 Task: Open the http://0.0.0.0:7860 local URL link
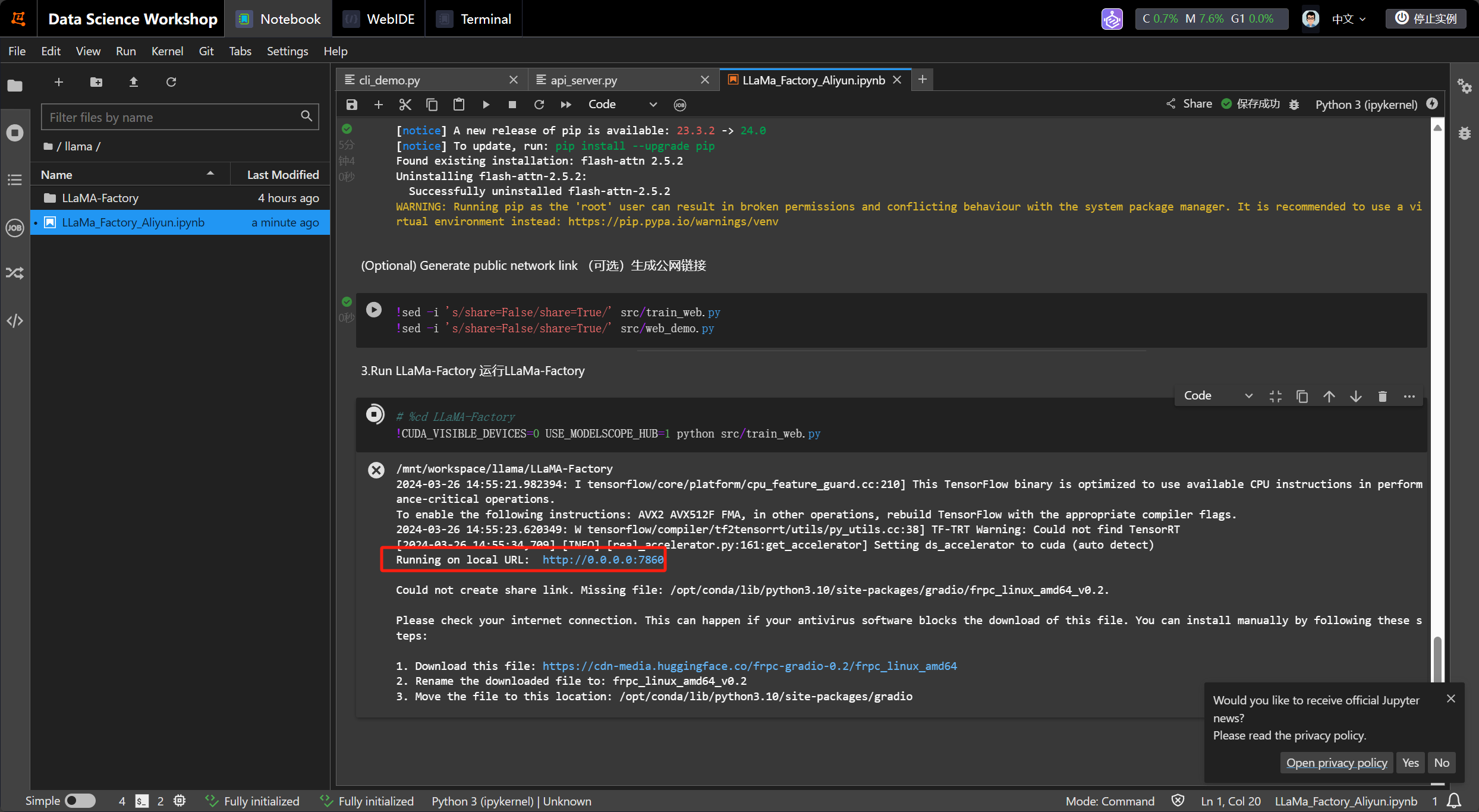coord(603,560)
